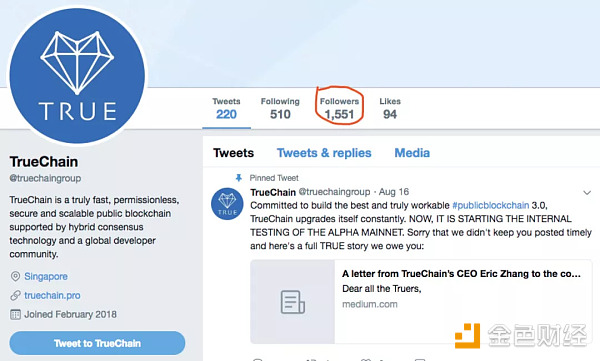Click the calendar icon beside Joined February 2018
Screen dimensions: 600x361
click(x=15, y=315)
